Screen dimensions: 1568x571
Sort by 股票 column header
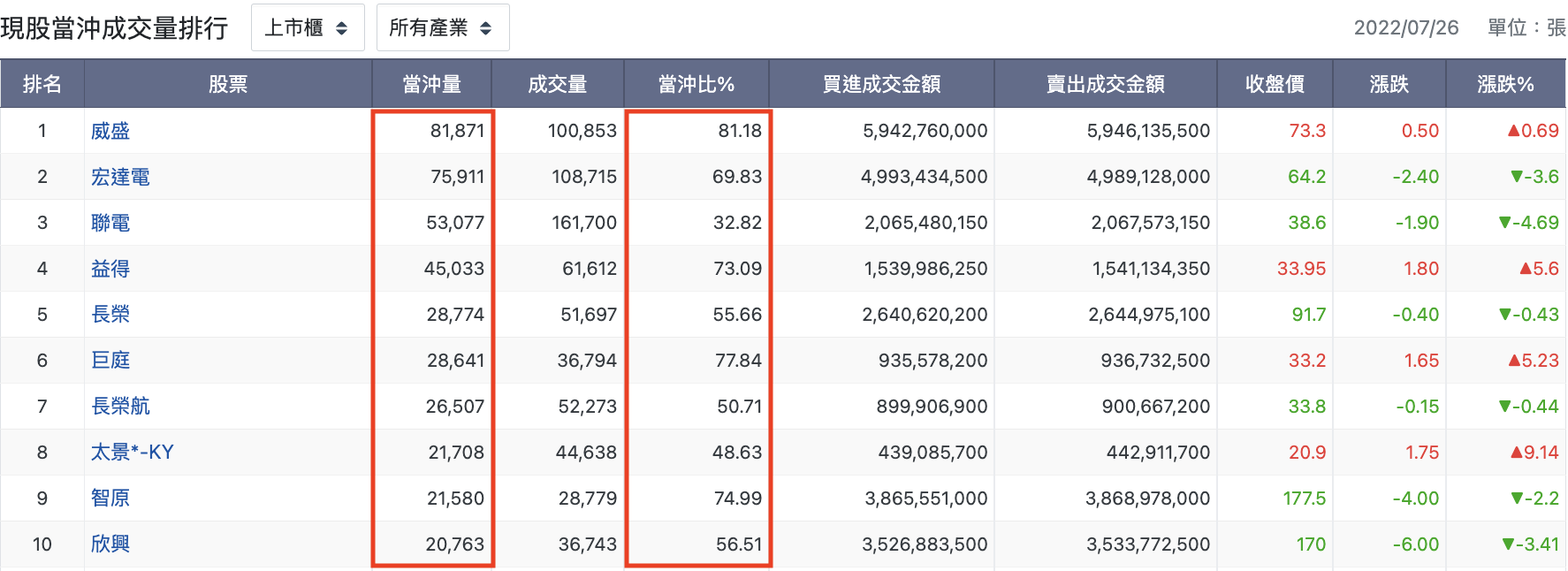[228, 84]
